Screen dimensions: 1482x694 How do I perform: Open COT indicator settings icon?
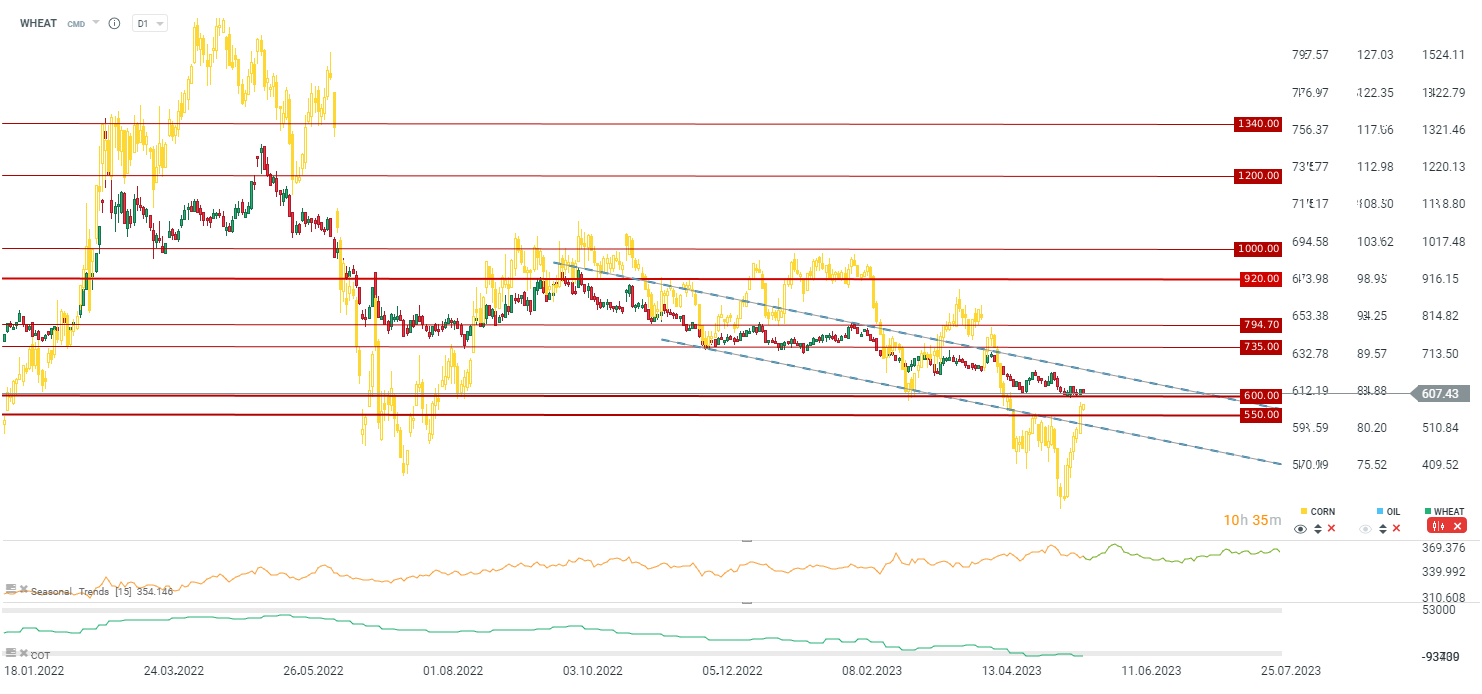(10, 652)
